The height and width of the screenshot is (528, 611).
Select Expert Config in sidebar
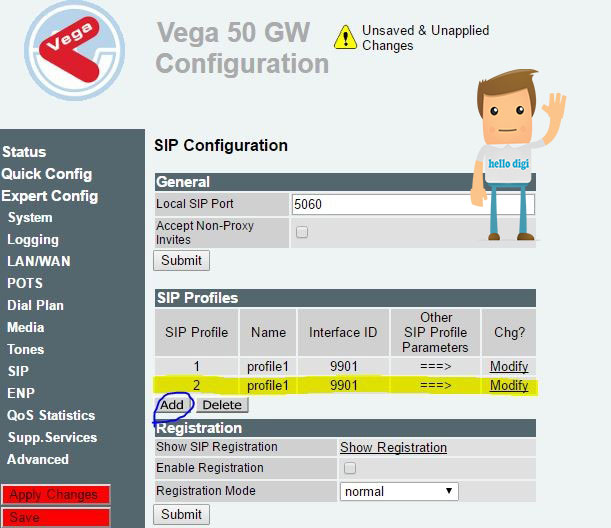pyautogui.click(x=50, y=196)
